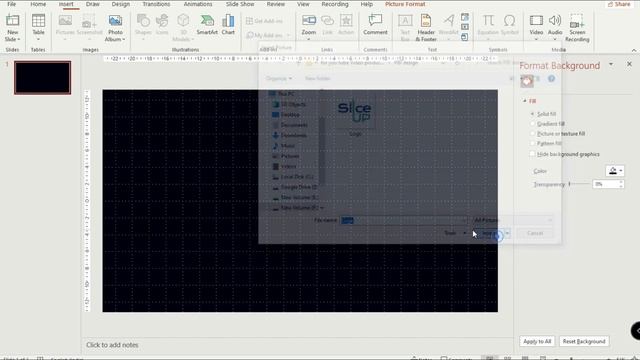Open the Slide Show tab

pyautogui.click(x=240, y=4)
